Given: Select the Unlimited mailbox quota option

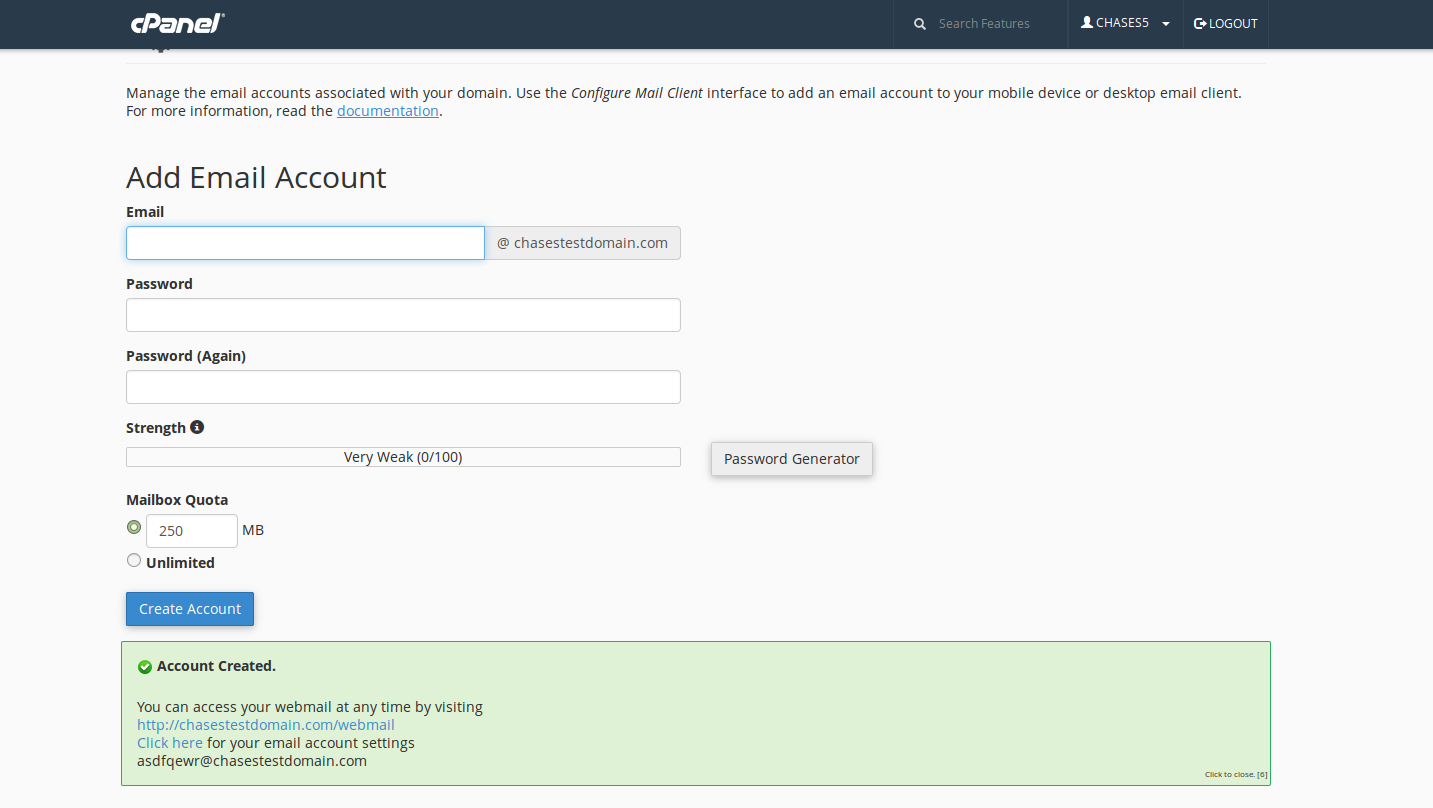Looking at the screenshot, I should coord(134,561).
